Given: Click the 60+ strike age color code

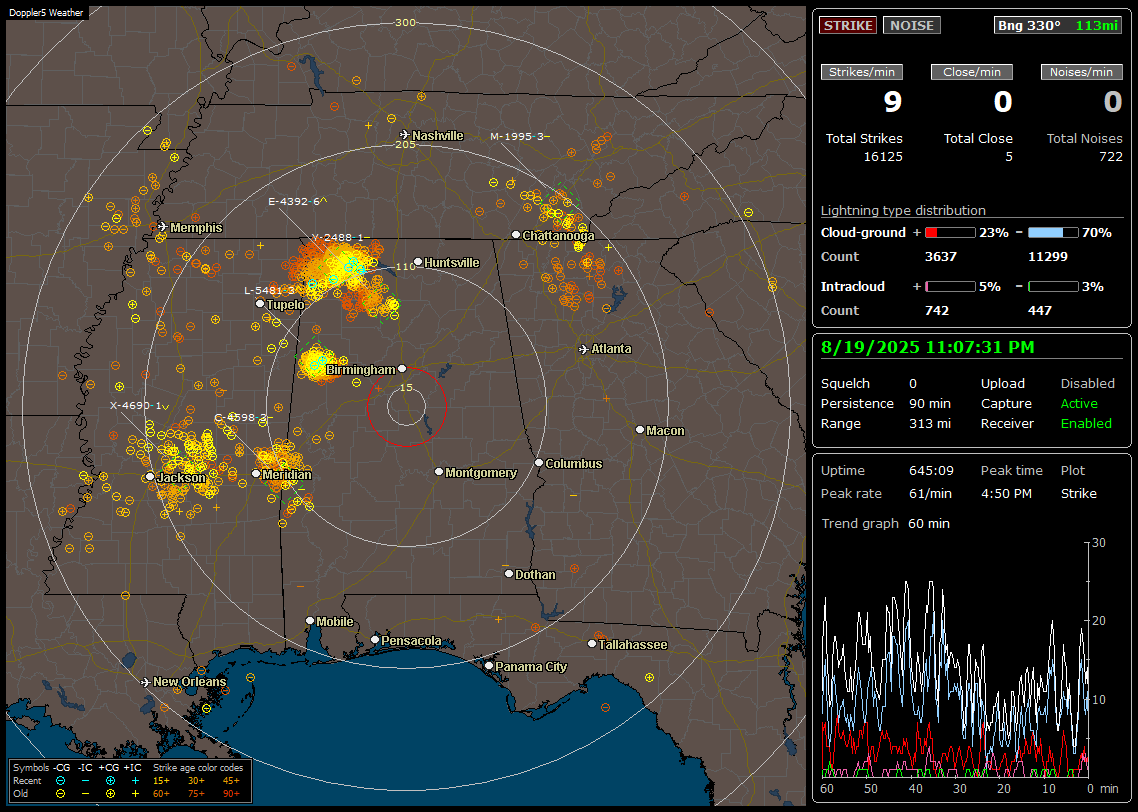Looking at the screenshot, I should pos(161,794).
